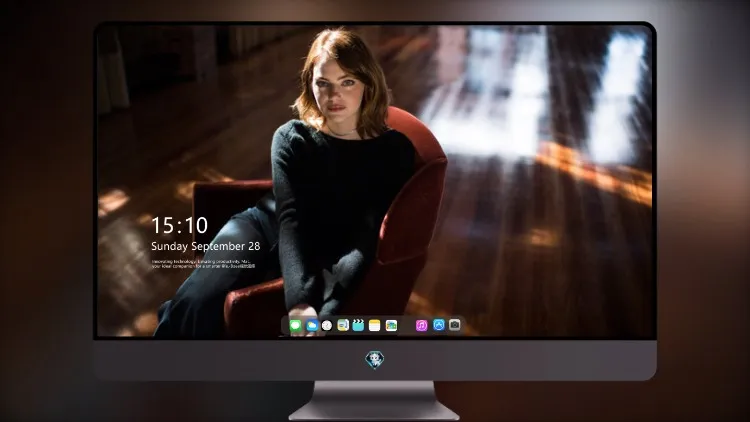Screen dimensions: 750x422
Task: Click the Sunday September 28 date text
Action: [x=206, y=246]
